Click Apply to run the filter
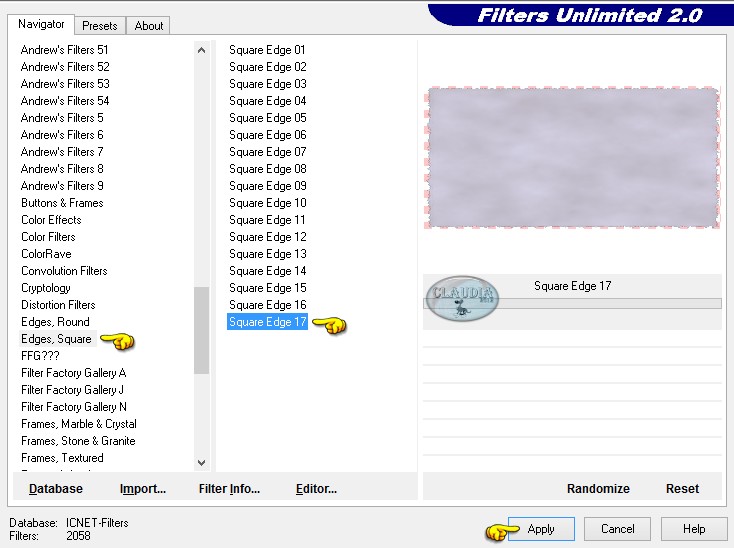Viewport: 734px width, 548px height. pos(541,529)
